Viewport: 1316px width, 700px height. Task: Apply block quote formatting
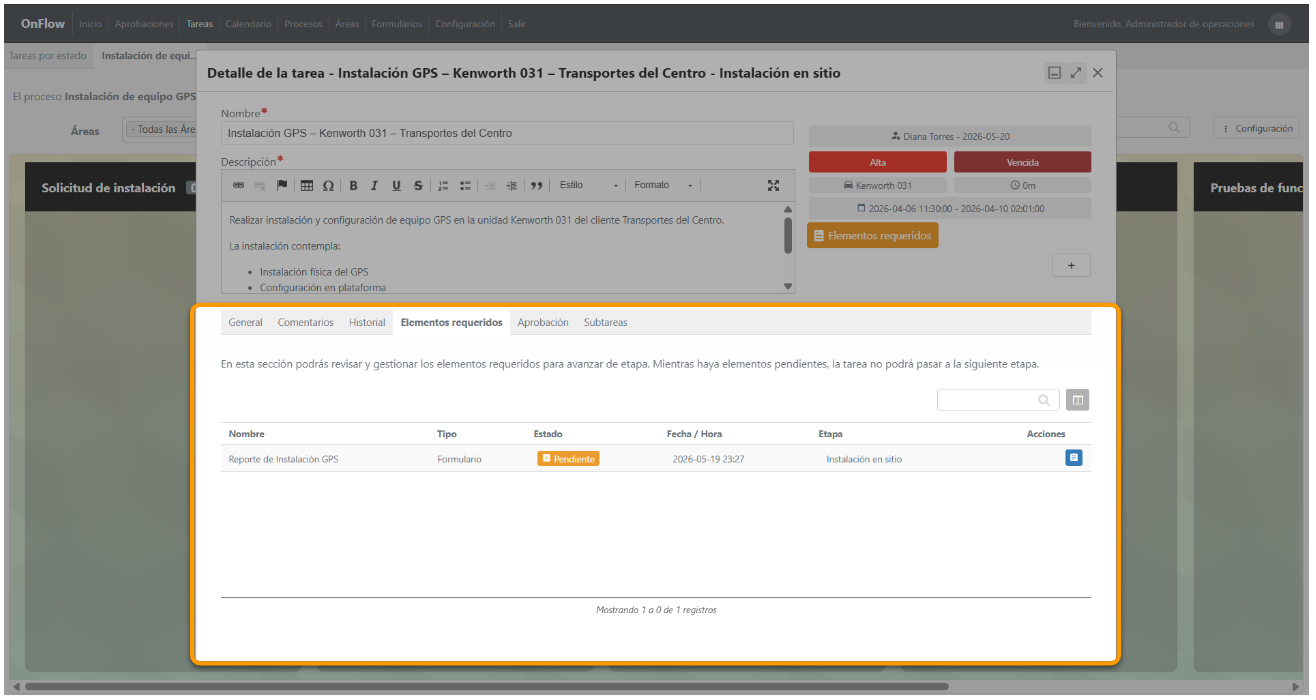click(536, 185)
